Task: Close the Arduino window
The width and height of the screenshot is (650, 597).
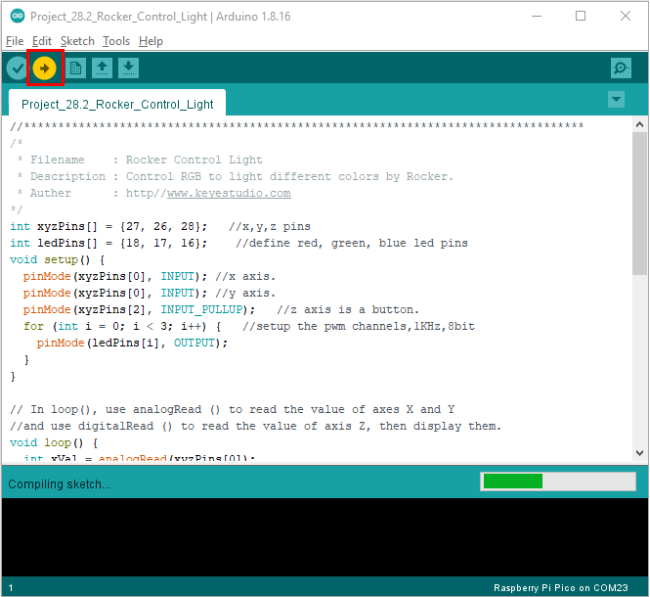Action: click(625, 16)
